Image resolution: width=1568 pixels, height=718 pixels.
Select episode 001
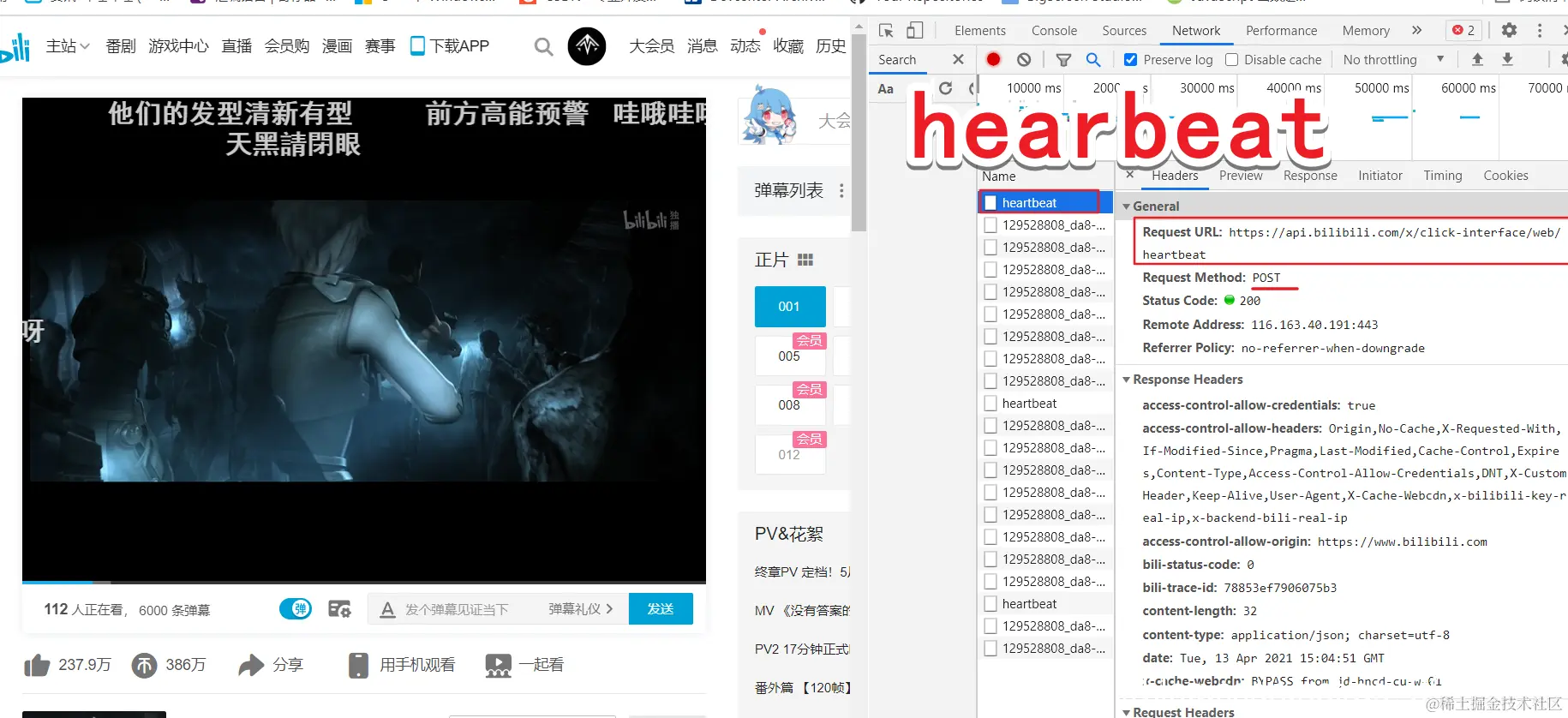789,307
